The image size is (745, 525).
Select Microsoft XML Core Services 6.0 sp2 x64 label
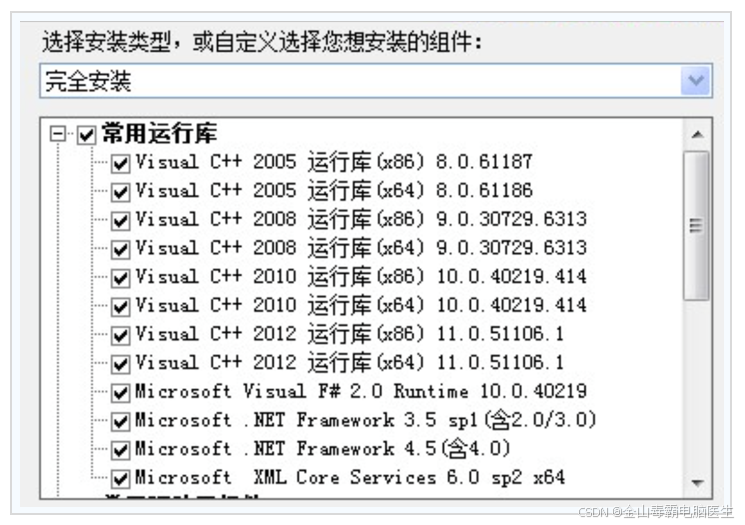(350, 477)
